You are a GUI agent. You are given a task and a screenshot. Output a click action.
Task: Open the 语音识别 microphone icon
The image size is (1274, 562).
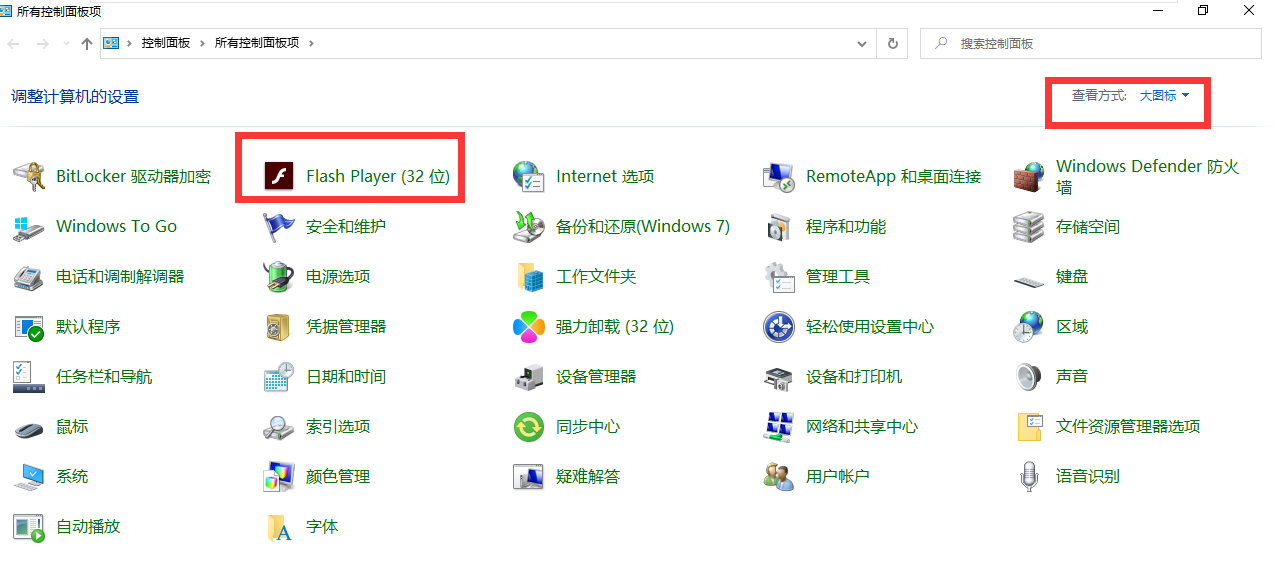(1029, 477)
